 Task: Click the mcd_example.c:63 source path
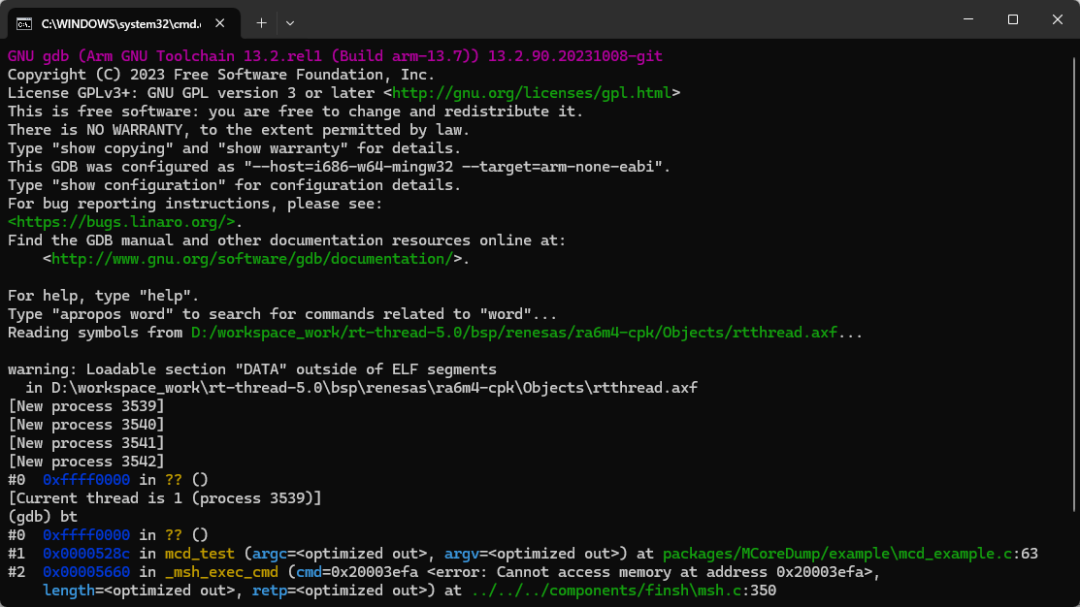click(x=850, y=553)
